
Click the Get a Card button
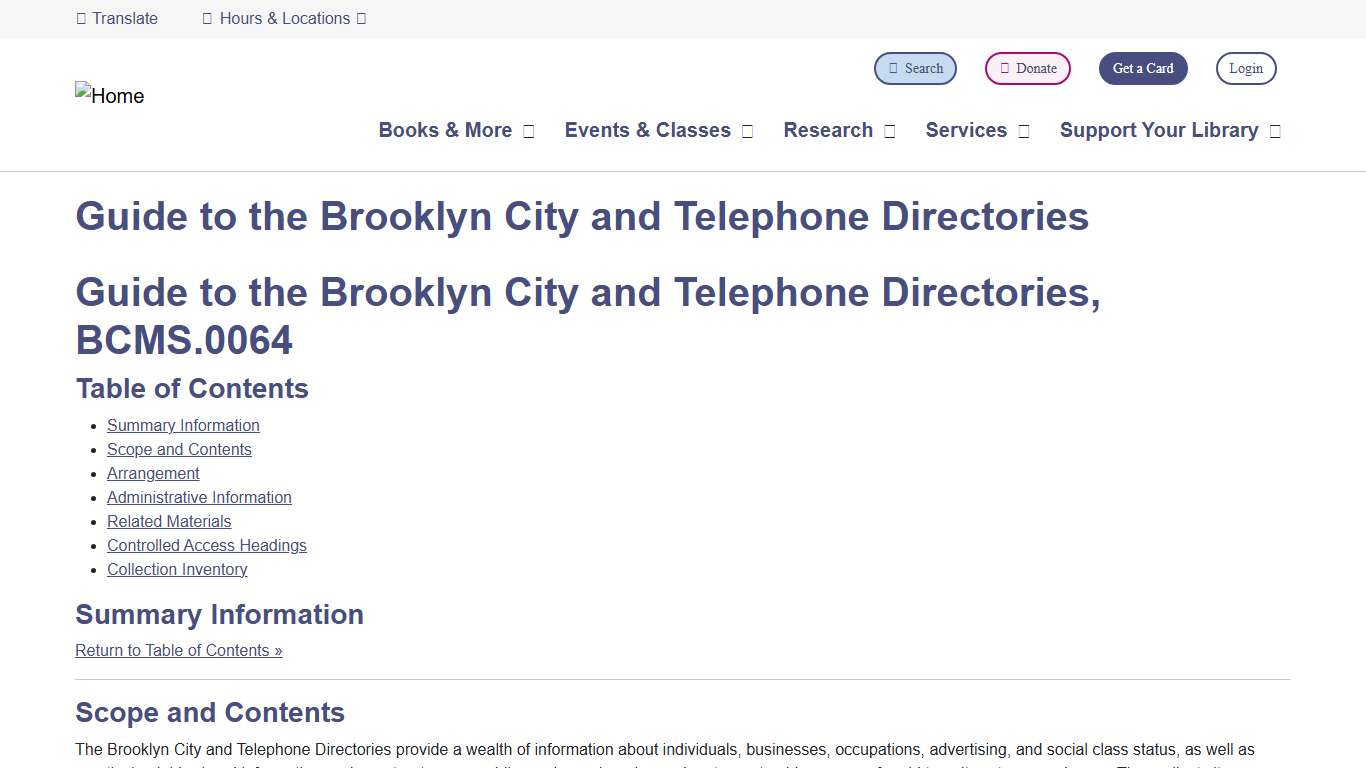[1143, 68]
